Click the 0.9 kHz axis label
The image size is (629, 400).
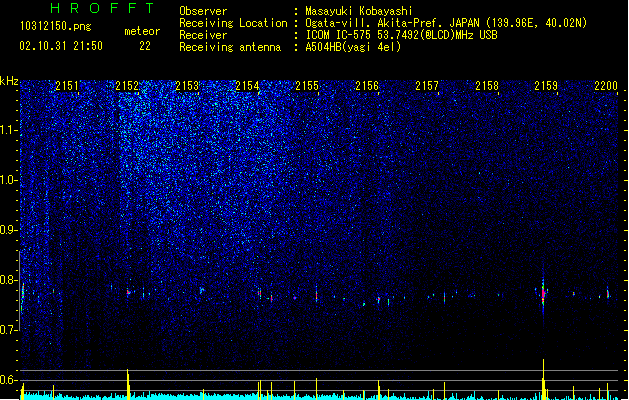pos(9,230)
